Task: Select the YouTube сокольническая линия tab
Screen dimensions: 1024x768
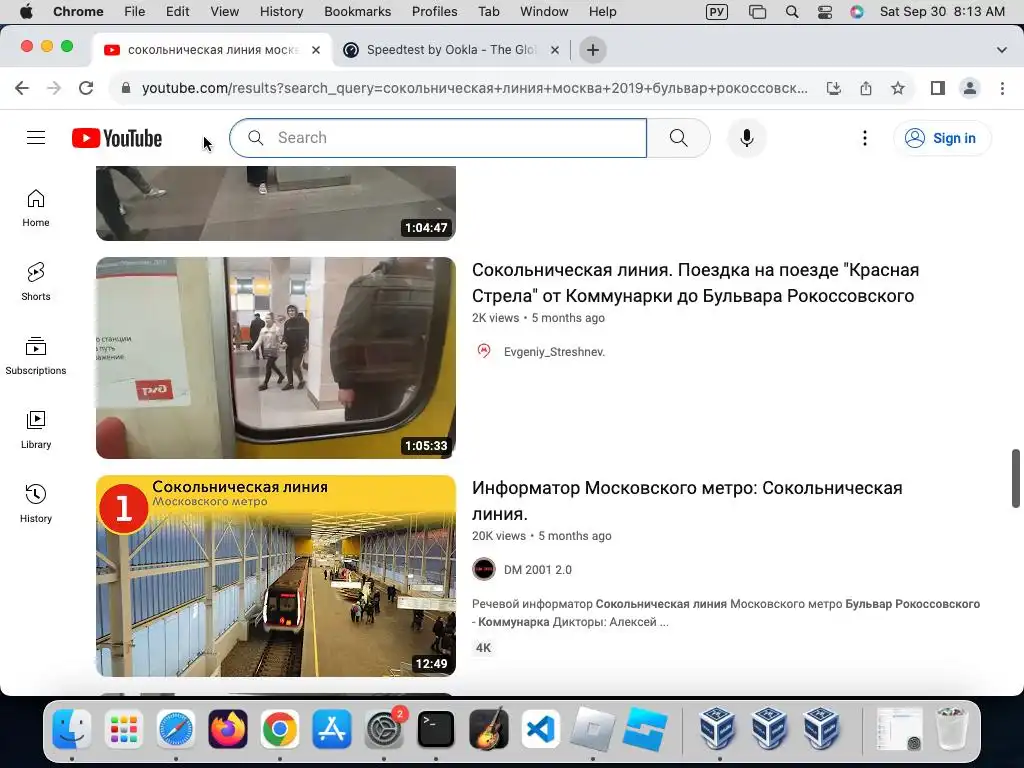Action: (212, 50)
